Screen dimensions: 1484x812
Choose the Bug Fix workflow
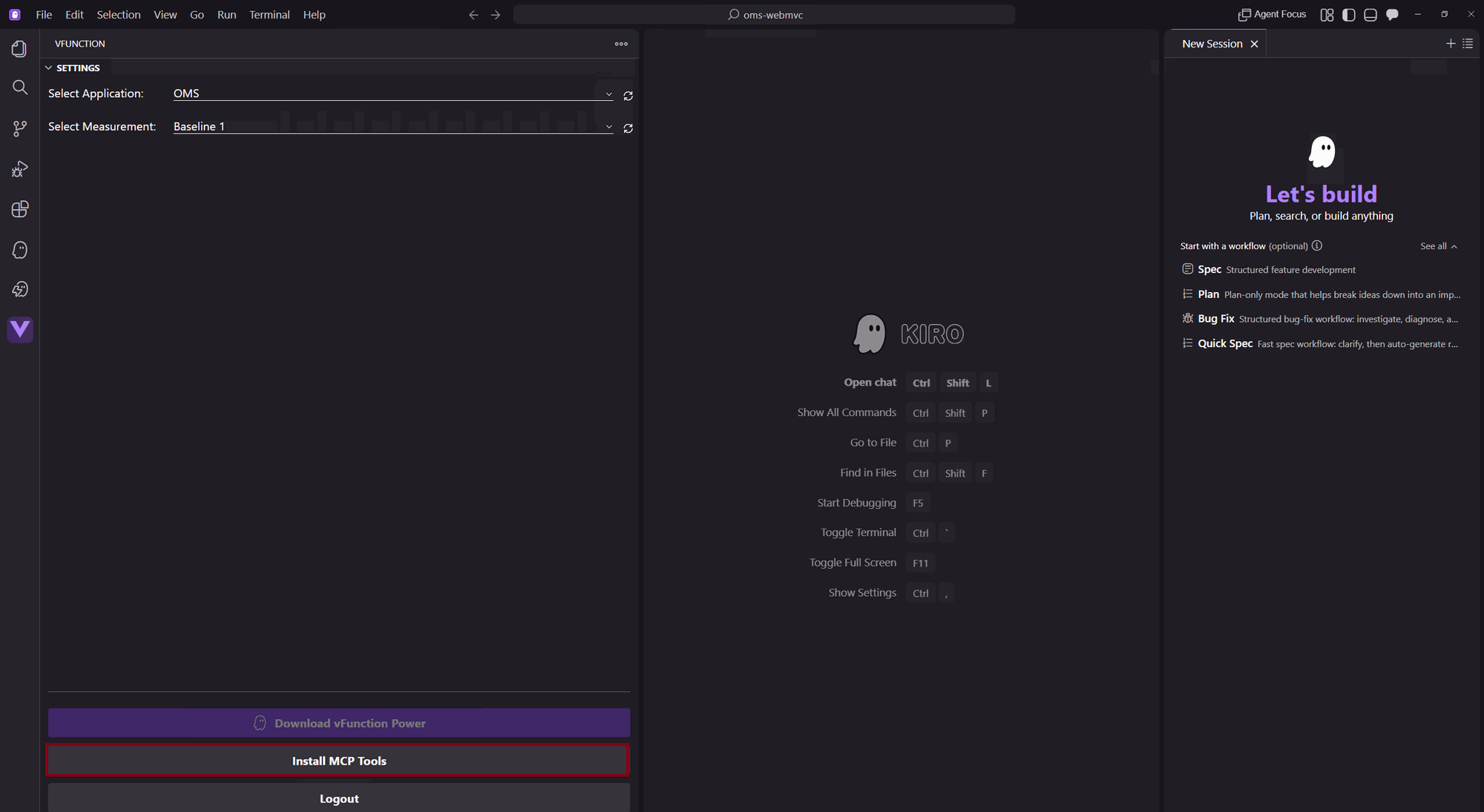tap(1321, 319)
